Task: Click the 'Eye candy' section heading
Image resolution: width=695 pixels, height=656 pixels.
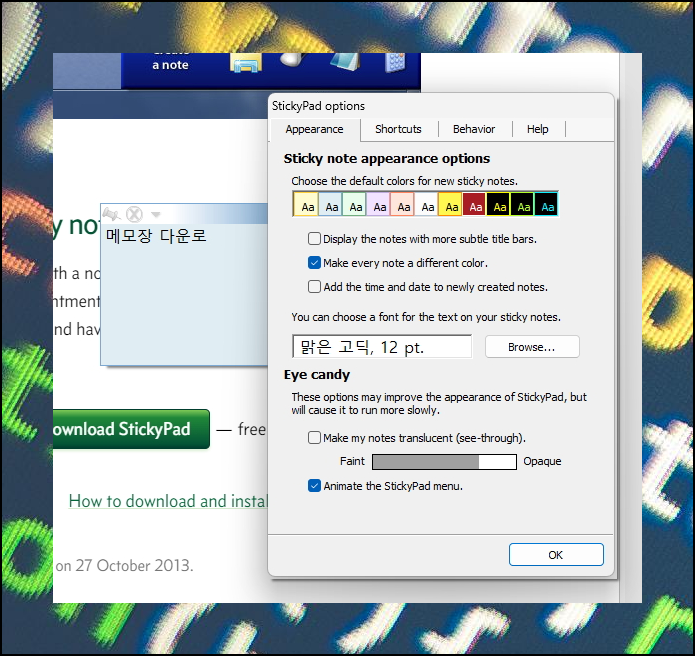Action: [317, 375]
